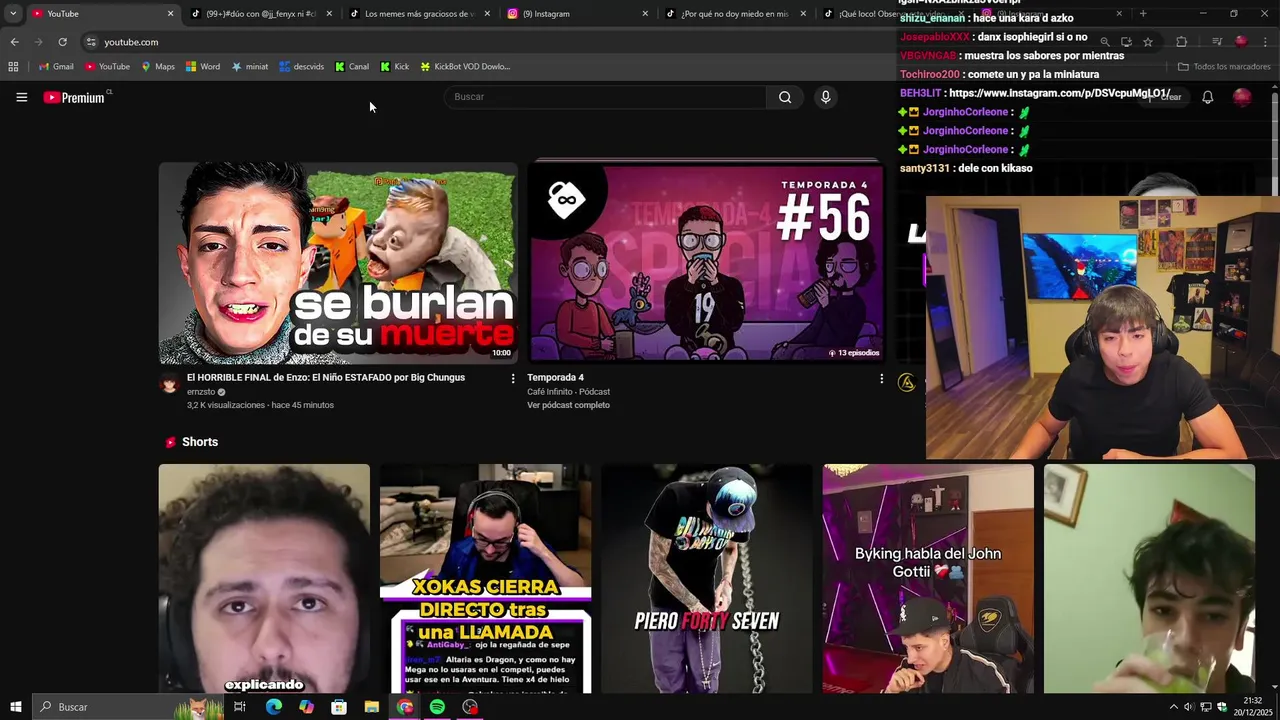Start voice search with the microphone icon

(x=825, y=97)
